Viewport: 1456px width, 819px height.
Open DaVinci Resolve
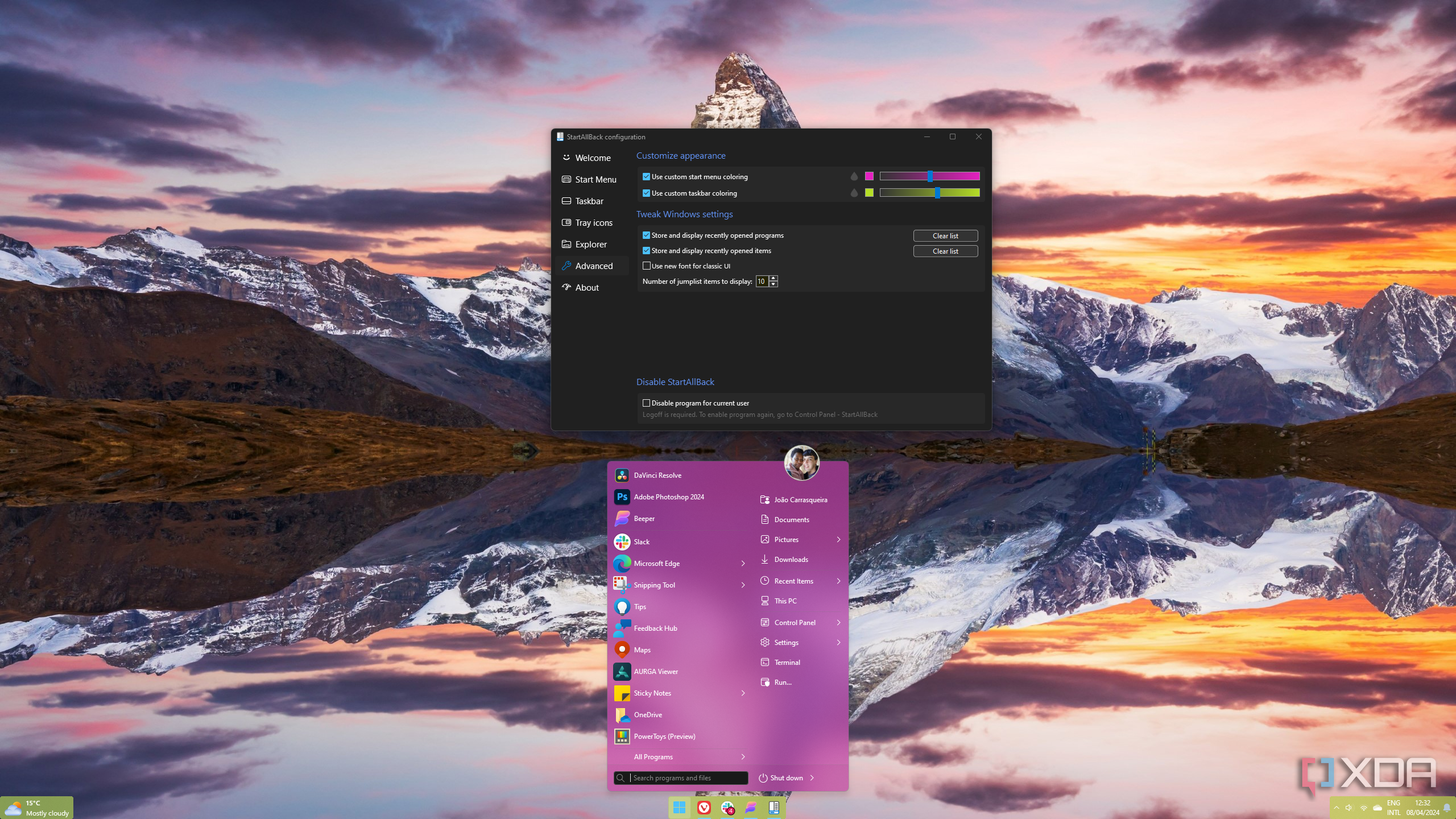[x=657, y=475]
